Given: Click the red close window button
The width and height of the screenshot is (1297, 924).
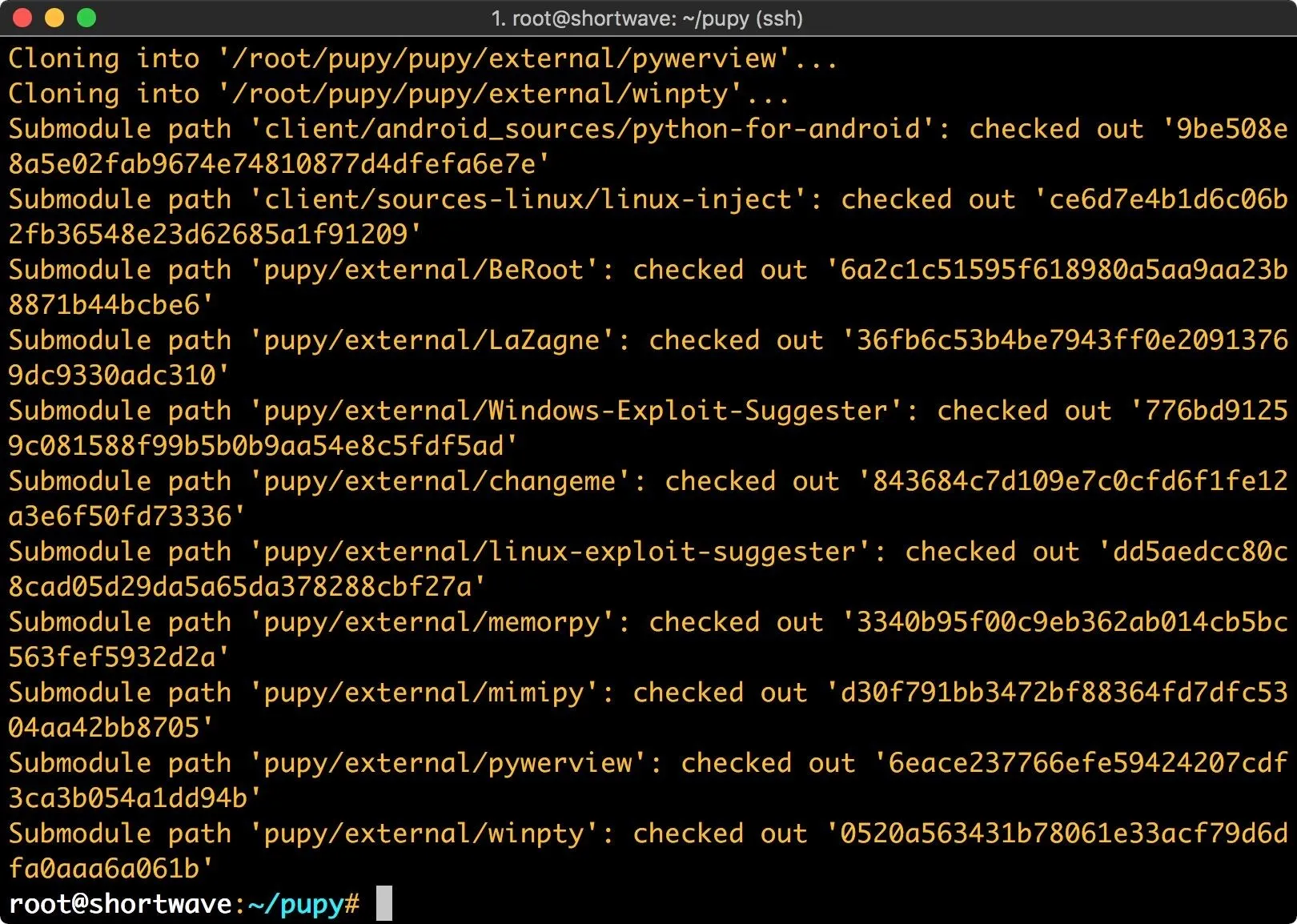Looking at the screenshot, I should click(x=22, y=18).
